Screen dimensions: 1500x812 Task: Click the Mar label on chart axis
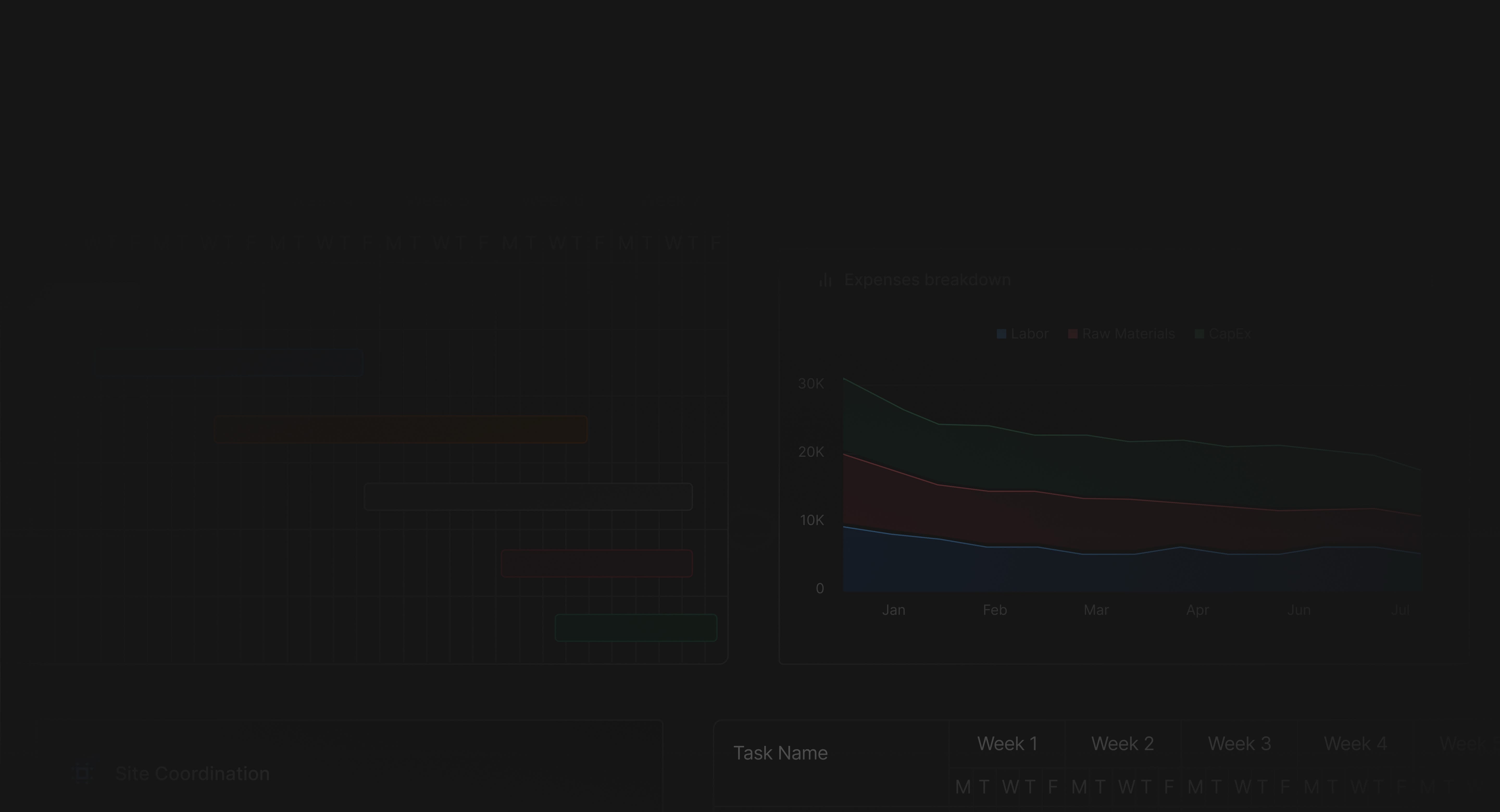[1096, 610]
